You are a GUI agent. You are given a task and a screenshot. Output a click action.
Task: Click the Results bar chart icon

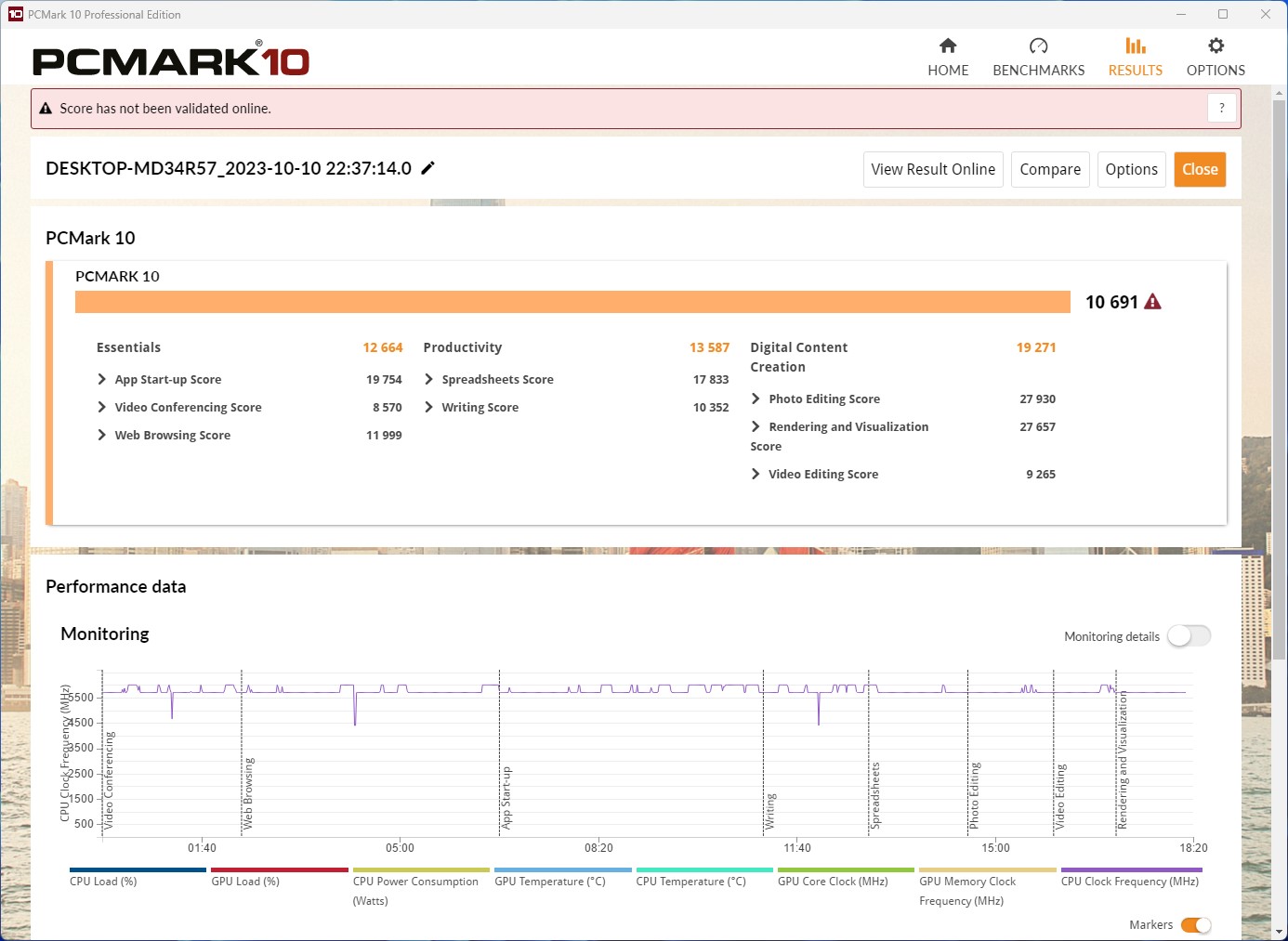[1135, 46]
